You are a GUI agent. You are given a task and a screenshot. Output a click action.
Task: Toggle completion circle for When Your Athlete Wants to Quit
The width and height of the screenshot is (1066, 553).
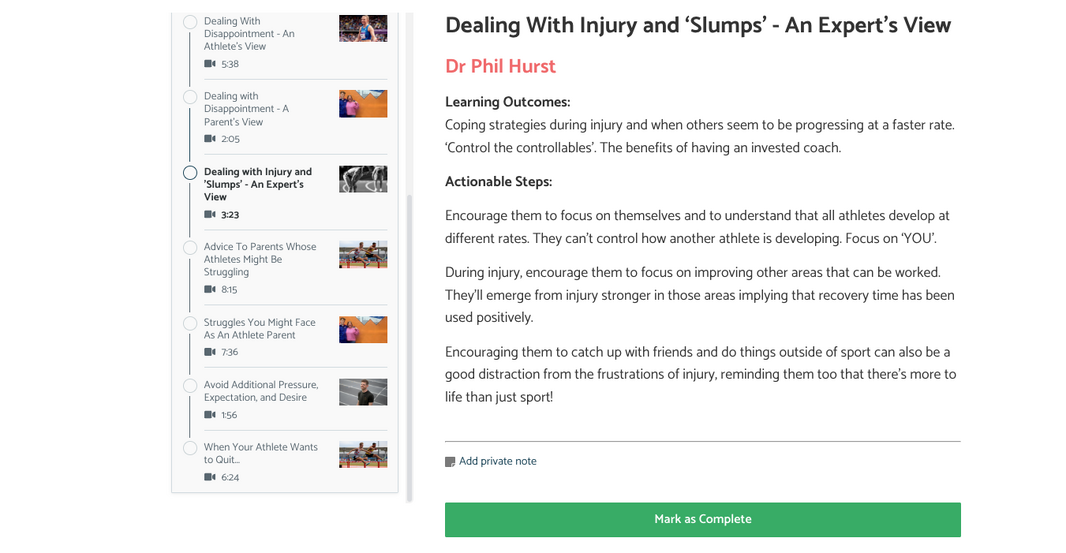click(x=190, y=448)
